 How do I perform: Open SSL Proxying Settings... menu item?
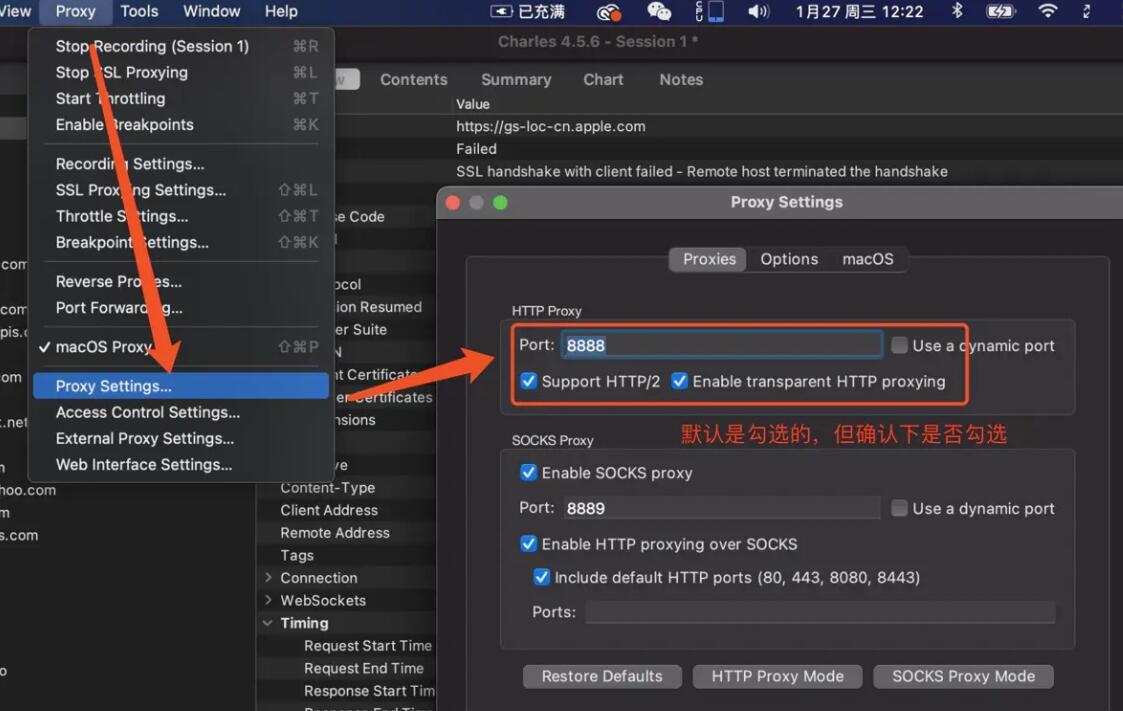click(180, 190)
